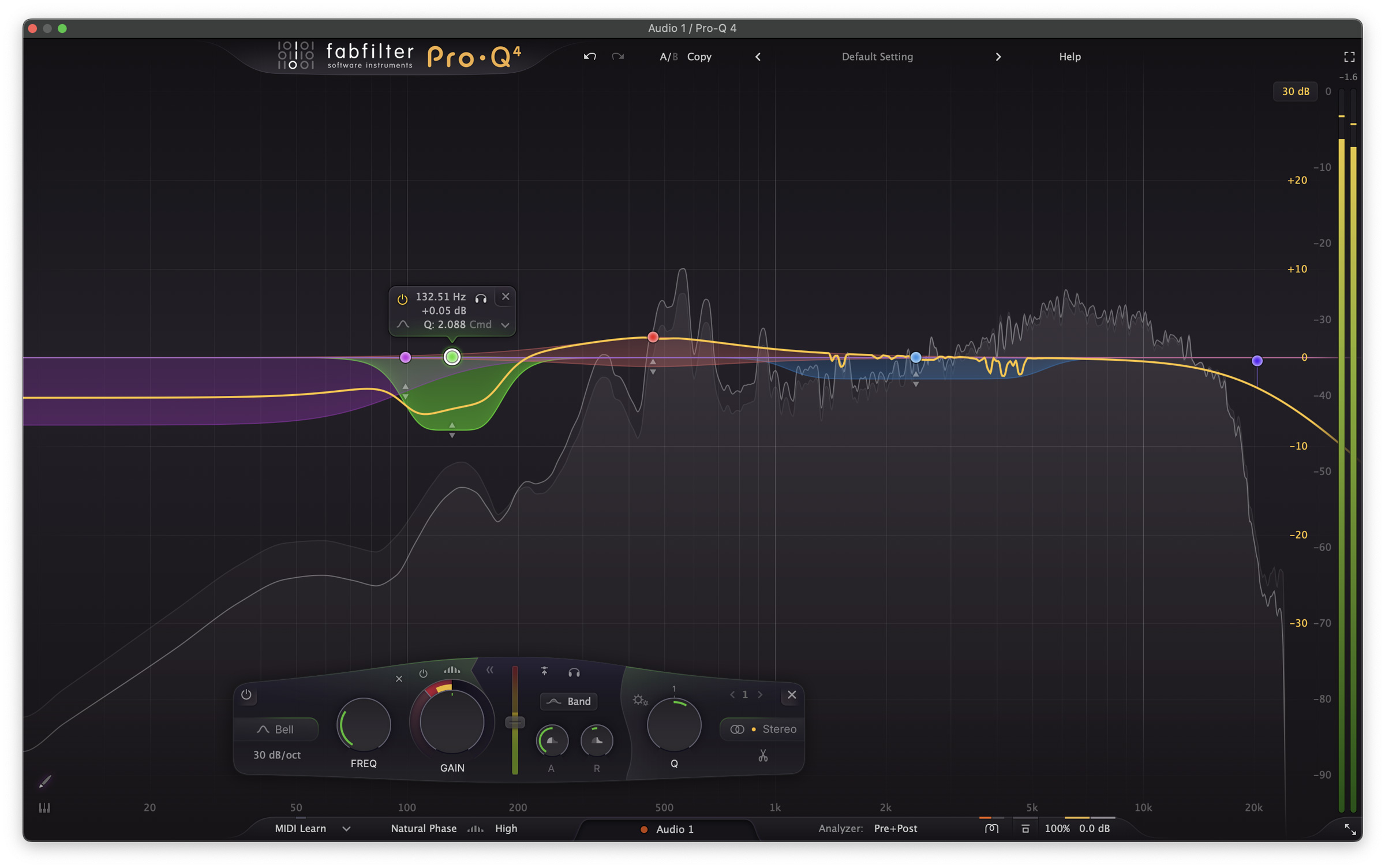The height and width of the screenshot is (868, 1385).
Task: Click the output options icon left of 100%
Action: click(x=1025, y=829)
